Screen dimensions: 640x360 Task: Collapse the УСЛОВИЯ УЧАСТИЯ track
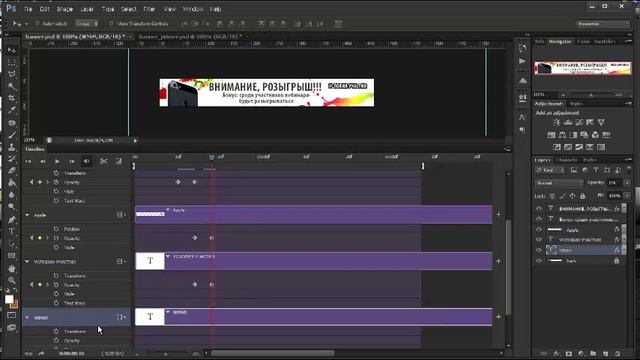coord(27,262)
